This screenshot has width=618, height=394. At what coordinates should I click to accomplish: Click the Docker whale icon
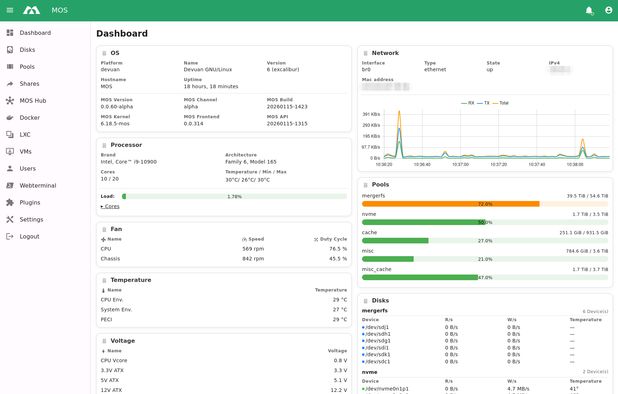pyautogui.click(x=10, y=117)
